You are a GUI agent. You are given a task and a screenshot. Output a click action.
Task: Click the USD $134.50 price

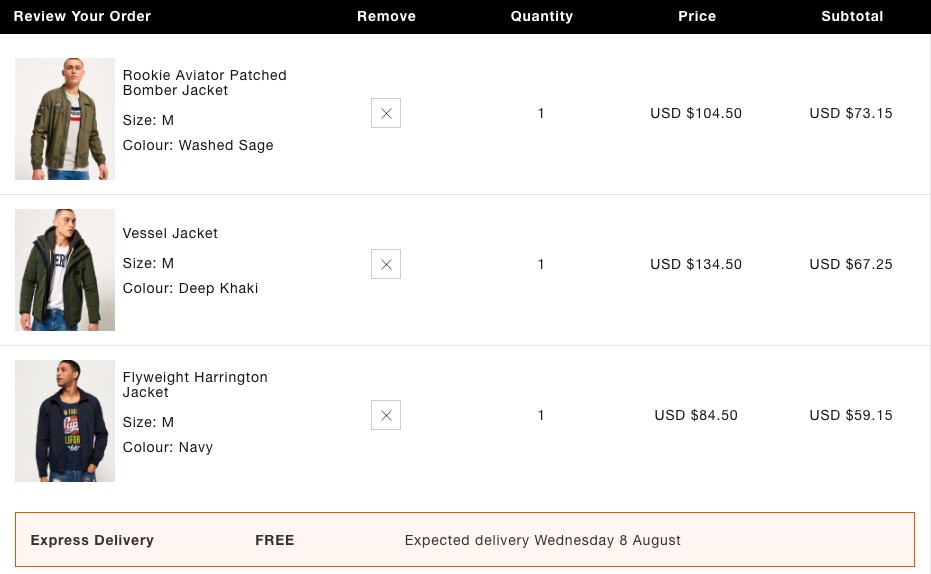click(696, 264)
